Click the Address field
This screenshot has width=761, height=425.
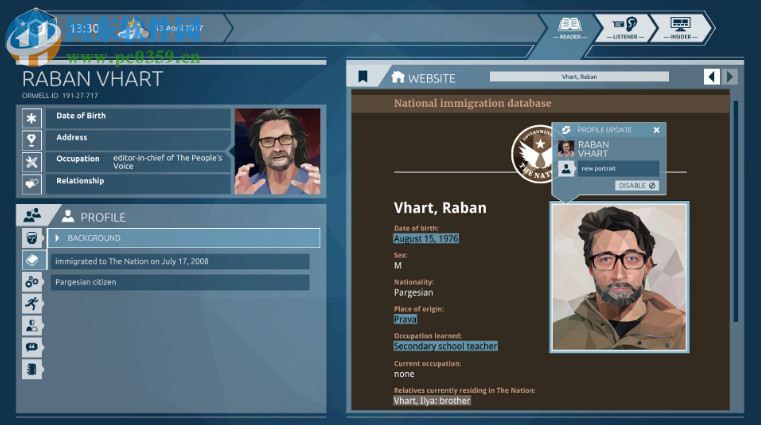coord(138,140)
